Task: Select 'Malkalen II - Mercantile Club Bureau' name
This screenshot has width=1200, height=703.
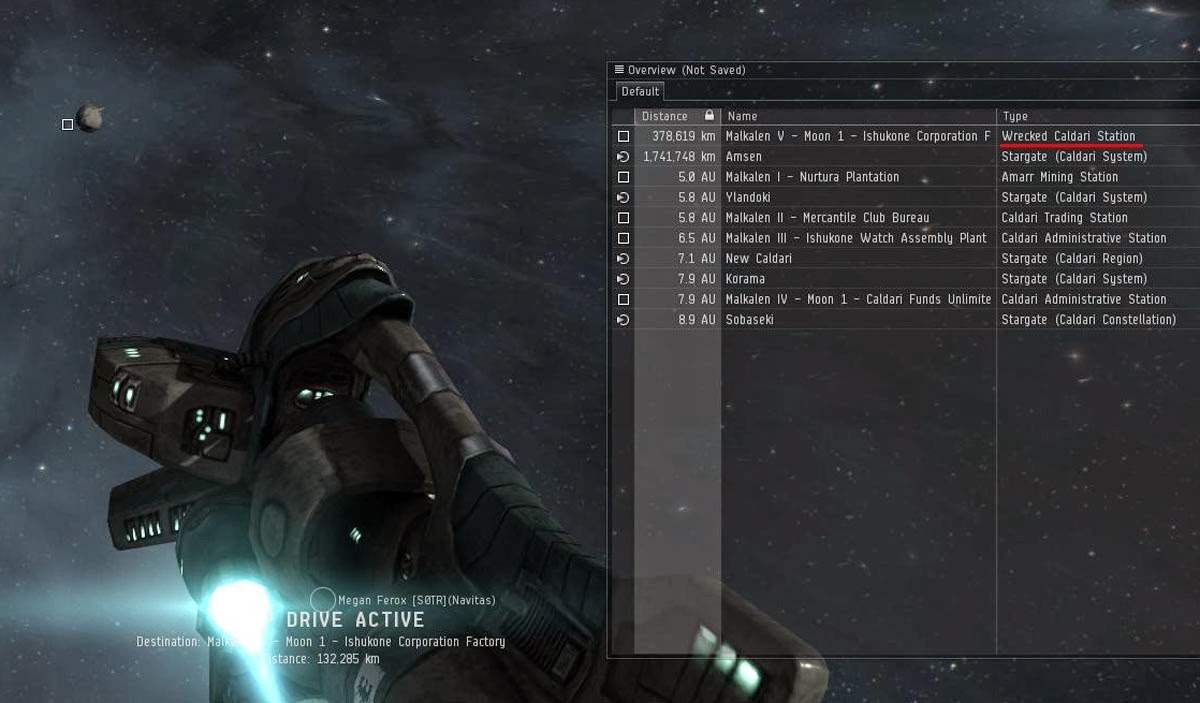Action: coord(827,218)
